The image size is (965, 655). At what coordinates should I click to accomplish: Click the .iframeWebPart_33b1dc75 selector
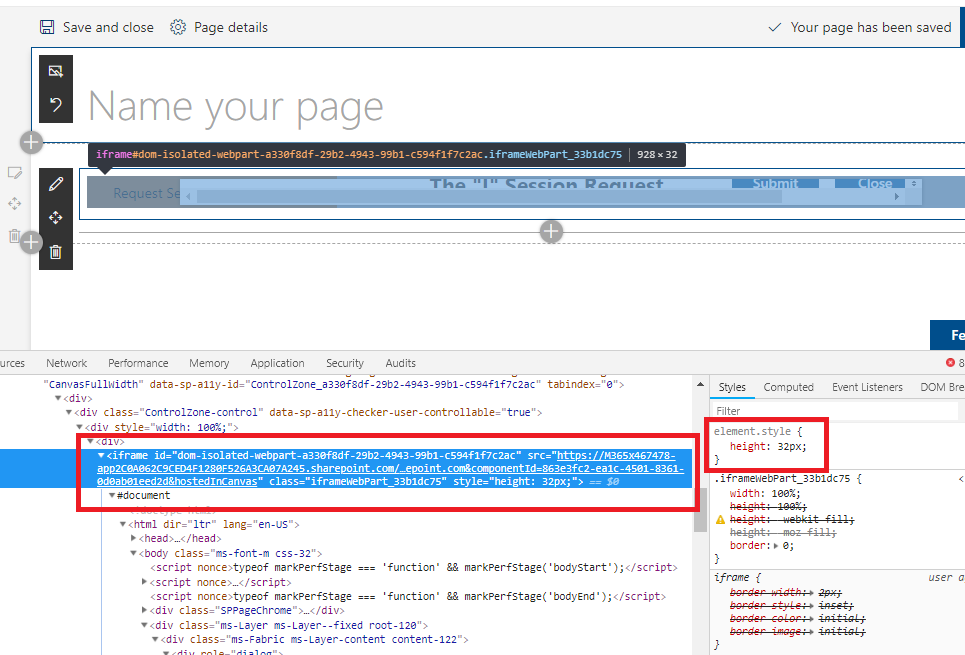(x=782, y=478)
